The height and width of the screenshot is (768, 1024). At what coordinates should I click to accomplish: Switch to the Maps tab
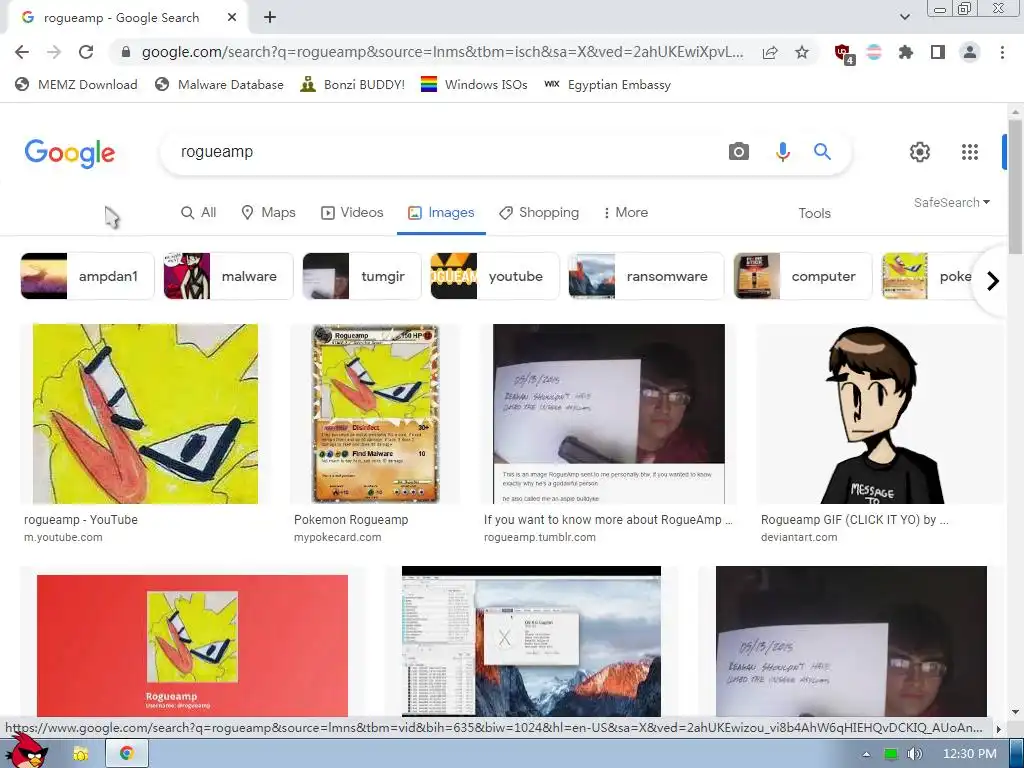tap(268, 212)
